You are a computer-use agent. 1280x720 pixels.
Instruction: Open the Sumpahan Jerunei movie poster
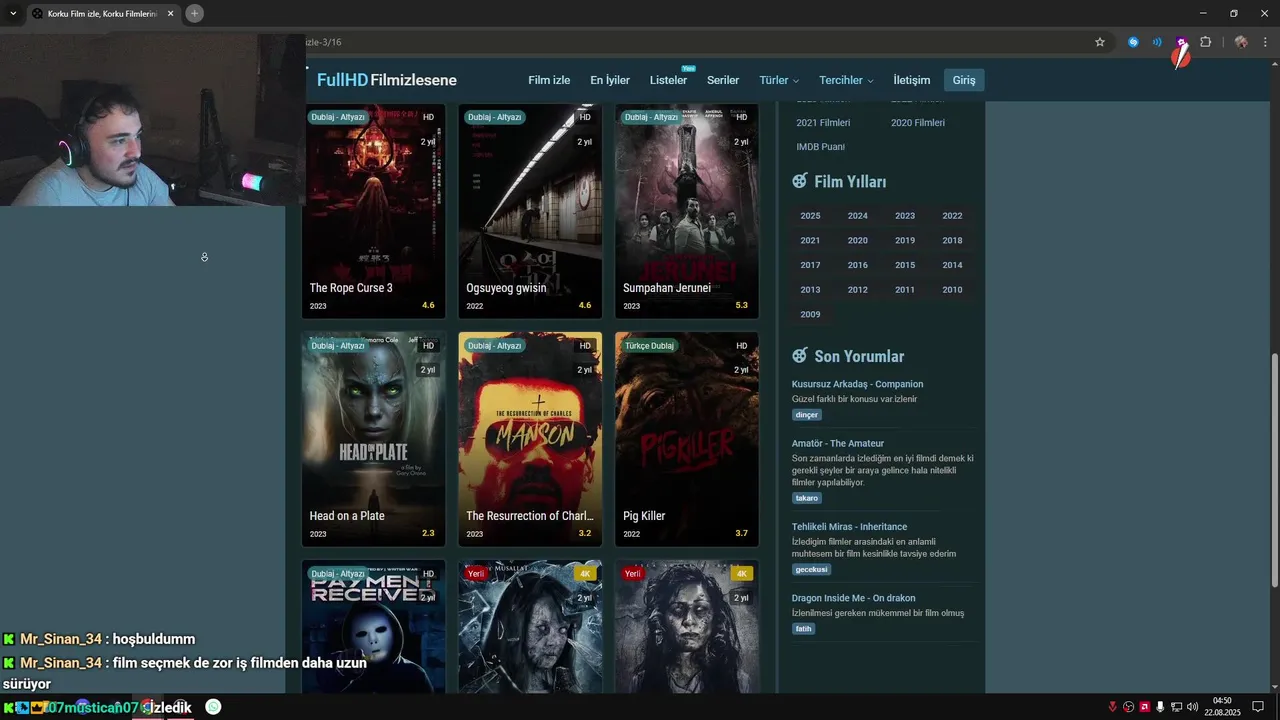click(687, 211)
